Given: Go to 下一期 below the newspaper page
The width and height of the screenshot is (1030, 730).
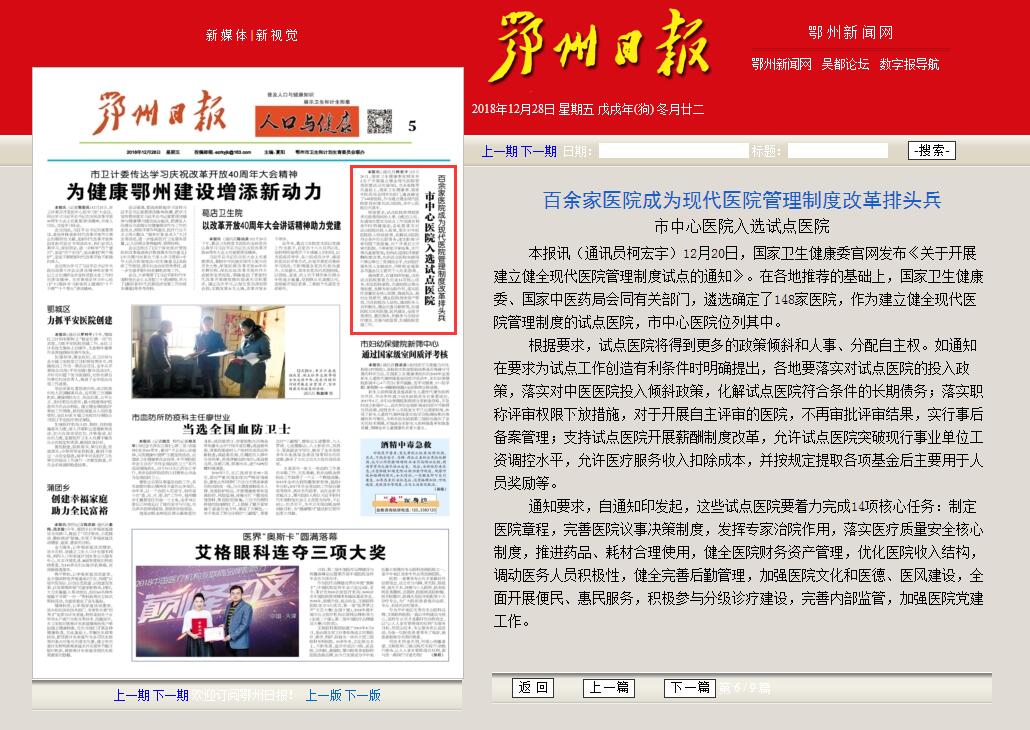Looking at the screenshot, I should pos(170,695).
